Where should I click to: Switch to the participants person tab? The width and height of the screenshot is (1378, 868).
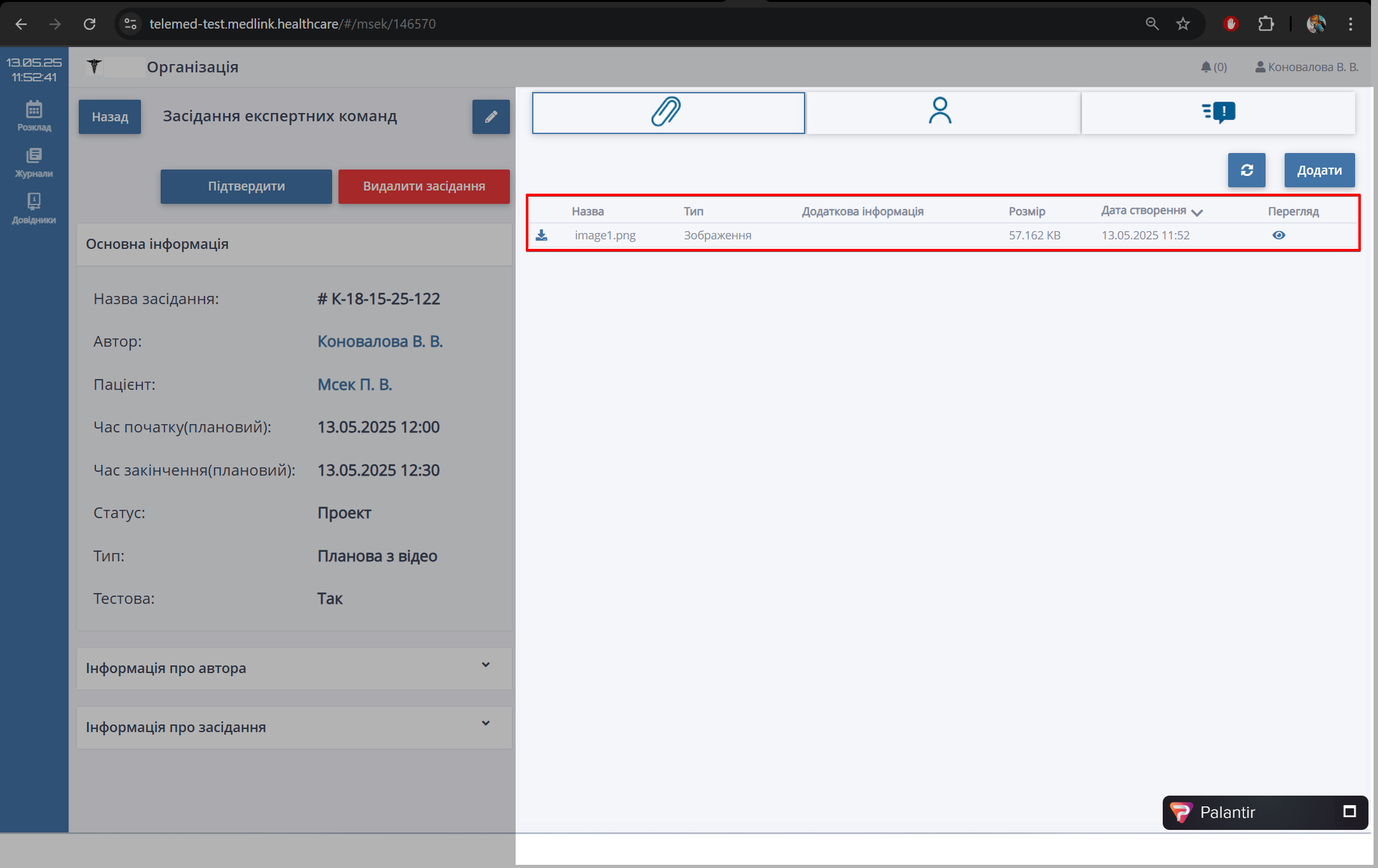[940, 112]
